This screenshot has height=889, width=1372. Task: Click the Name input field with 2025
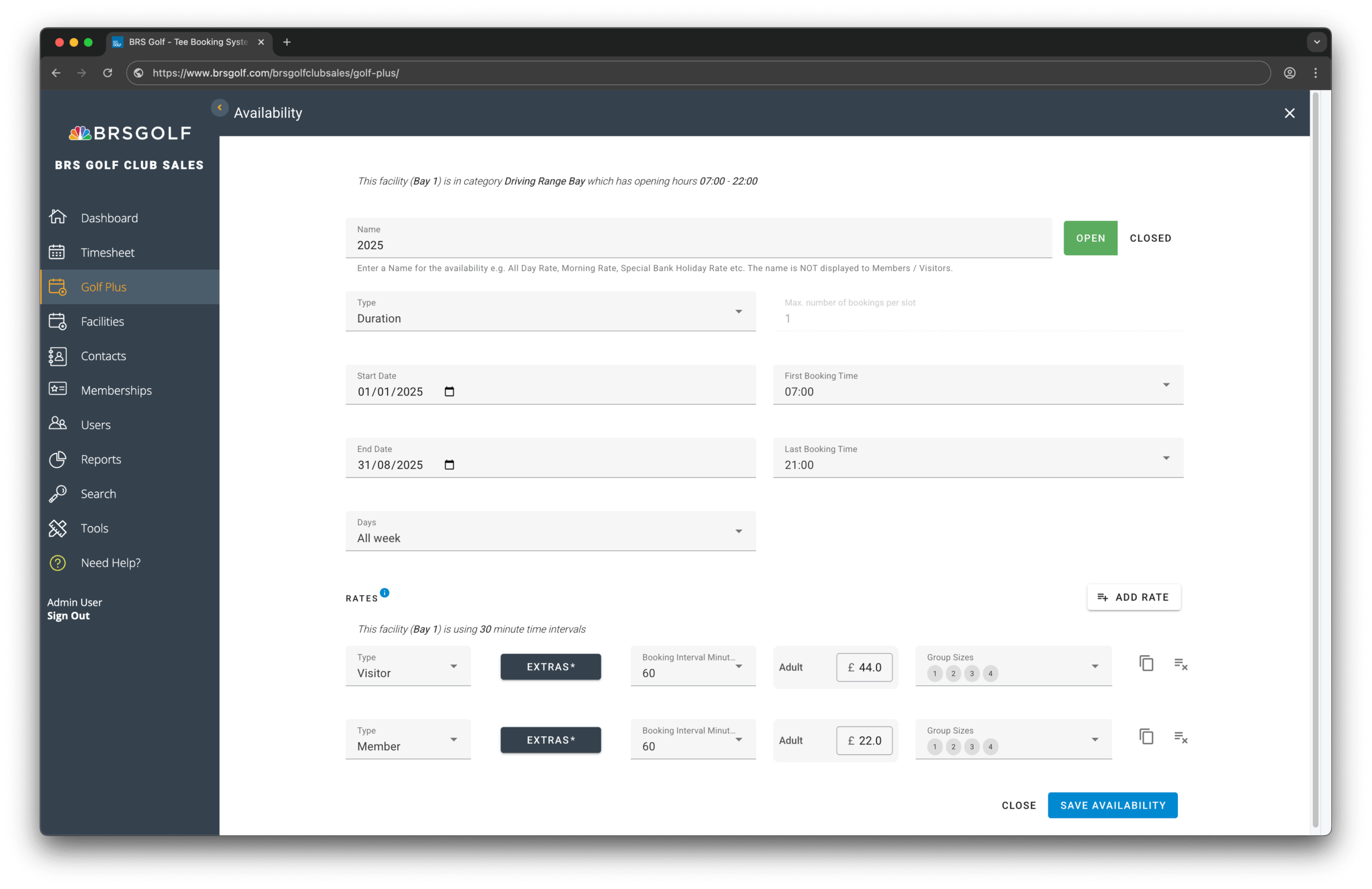pyautogui.click(x=698, y=245)
